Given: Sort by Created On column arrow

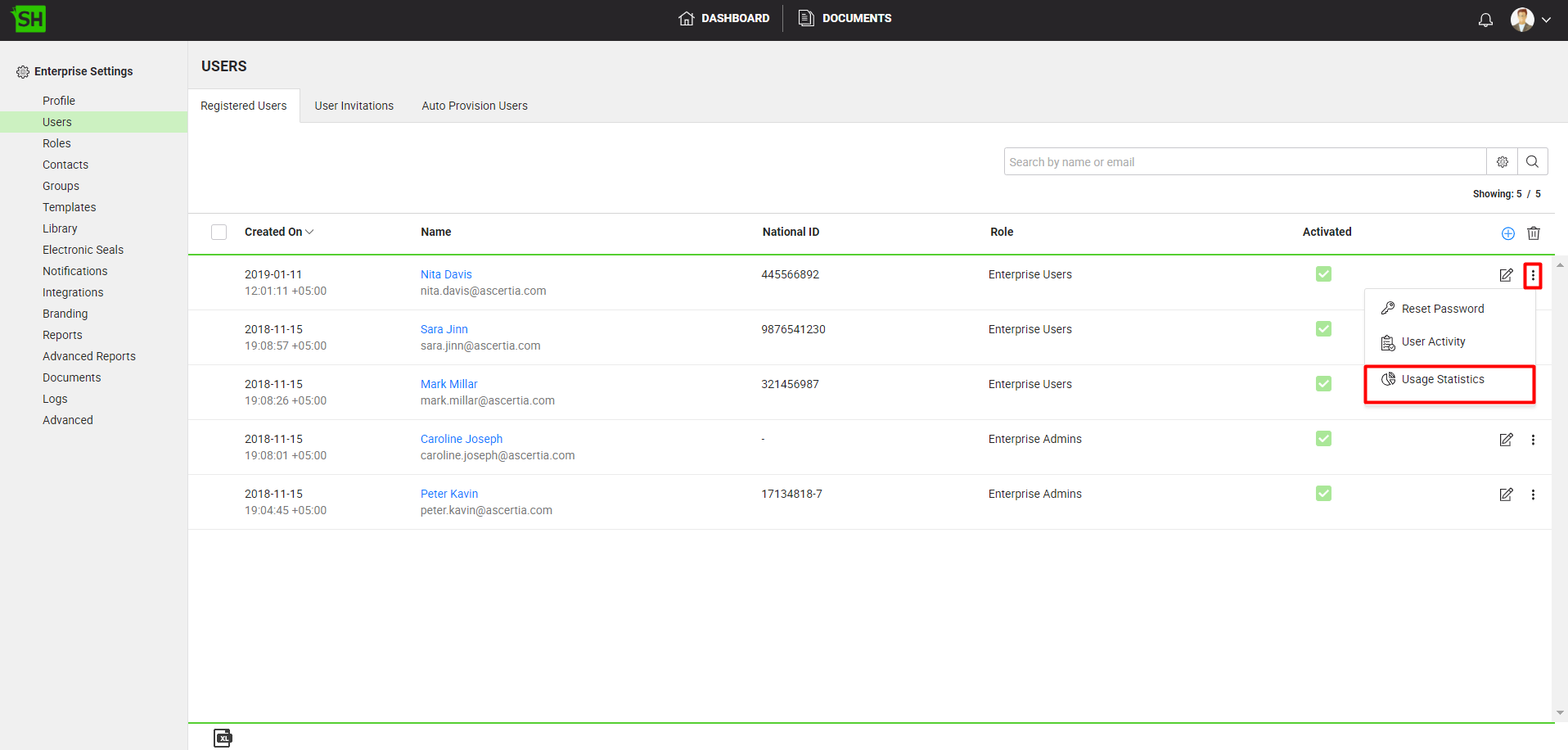Looking at the screenshot, I should pos(309,233).
